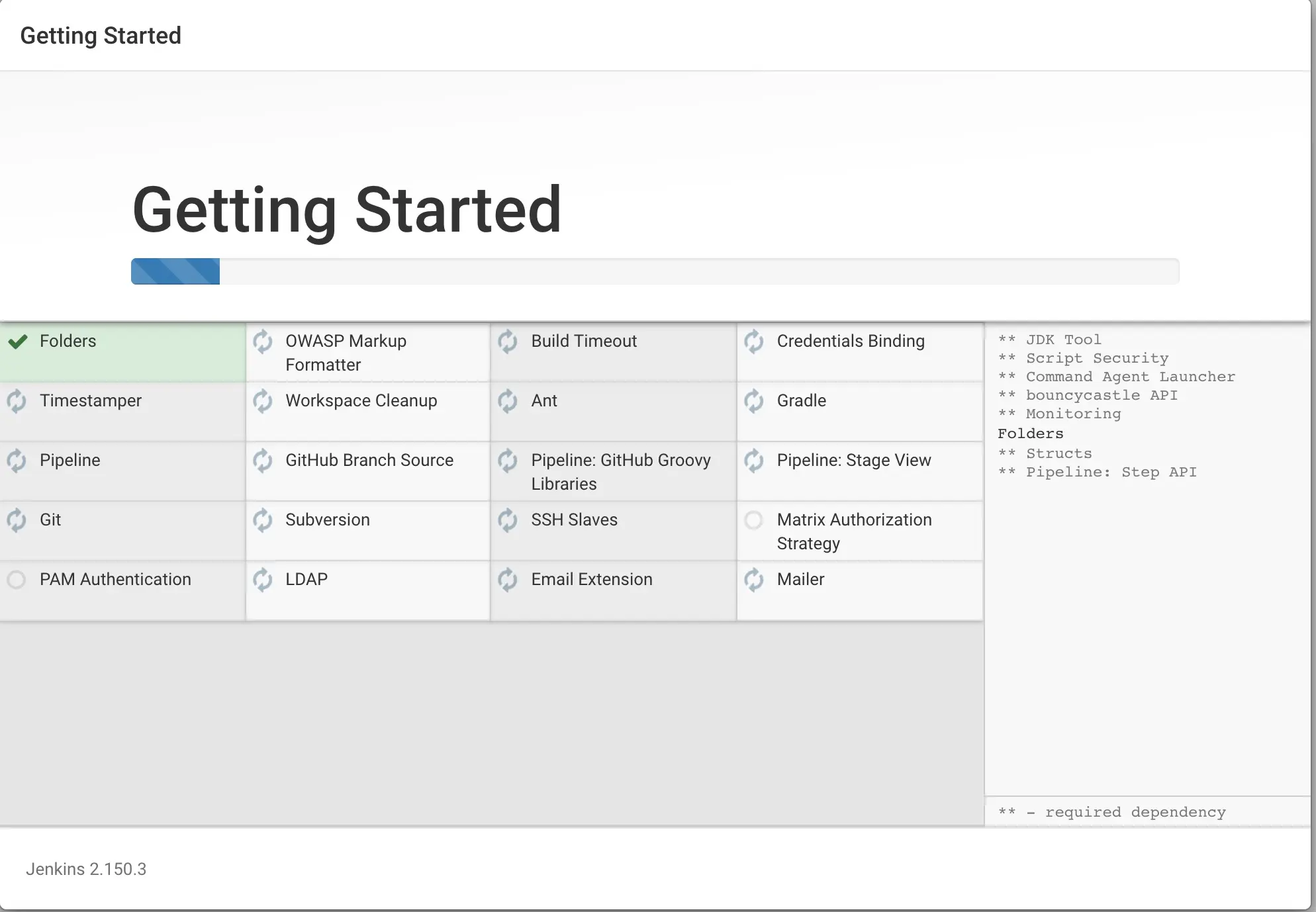Click the spinner icon beside Timestamper

click(17, 401)
